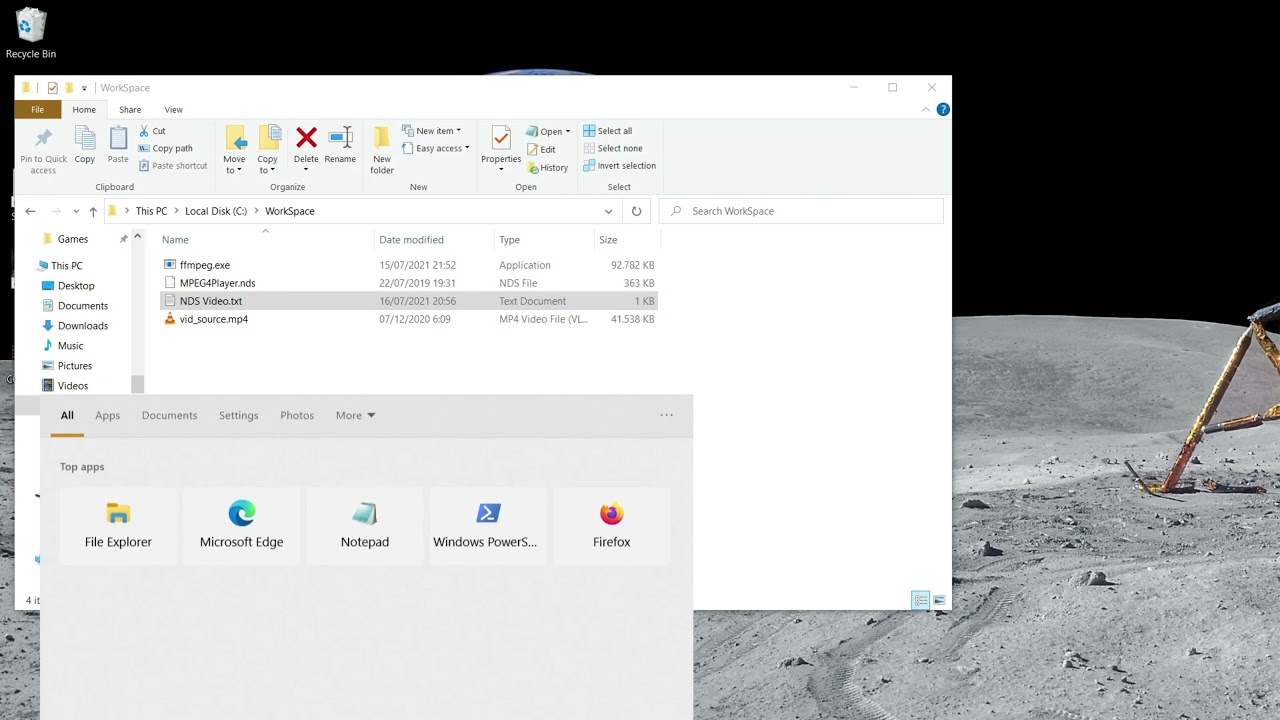Open the Explorer help question mark icon
Viewport: 1280px width, 720px height.
943,110
